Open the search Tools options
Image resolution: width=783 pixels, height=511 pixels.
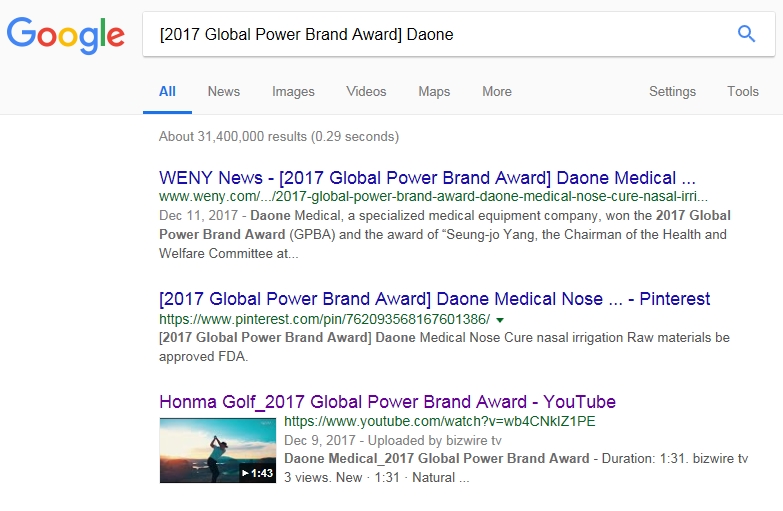click(x=743, y=91)
